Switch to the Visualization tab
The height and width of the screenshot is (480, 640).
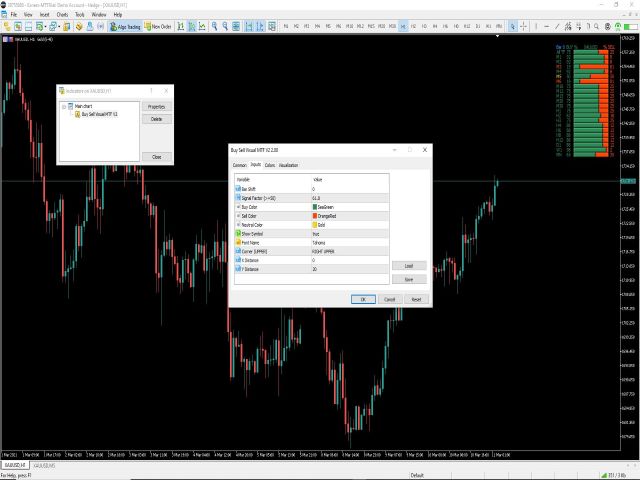[x=289, y=165]
